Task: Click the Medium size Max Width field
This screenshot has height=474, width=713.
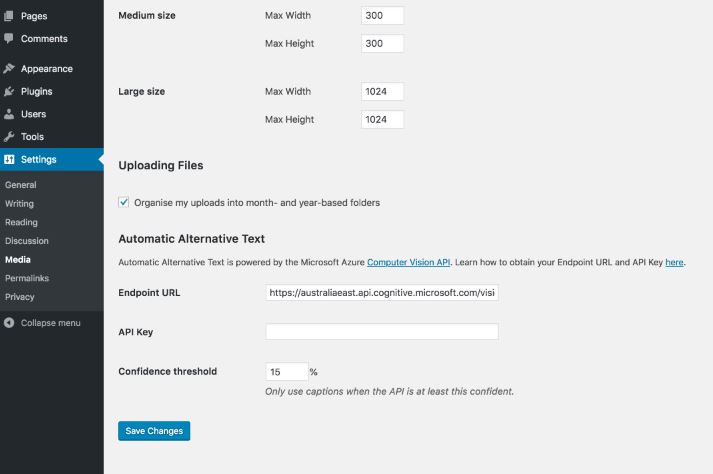Action: coord(382,15)
